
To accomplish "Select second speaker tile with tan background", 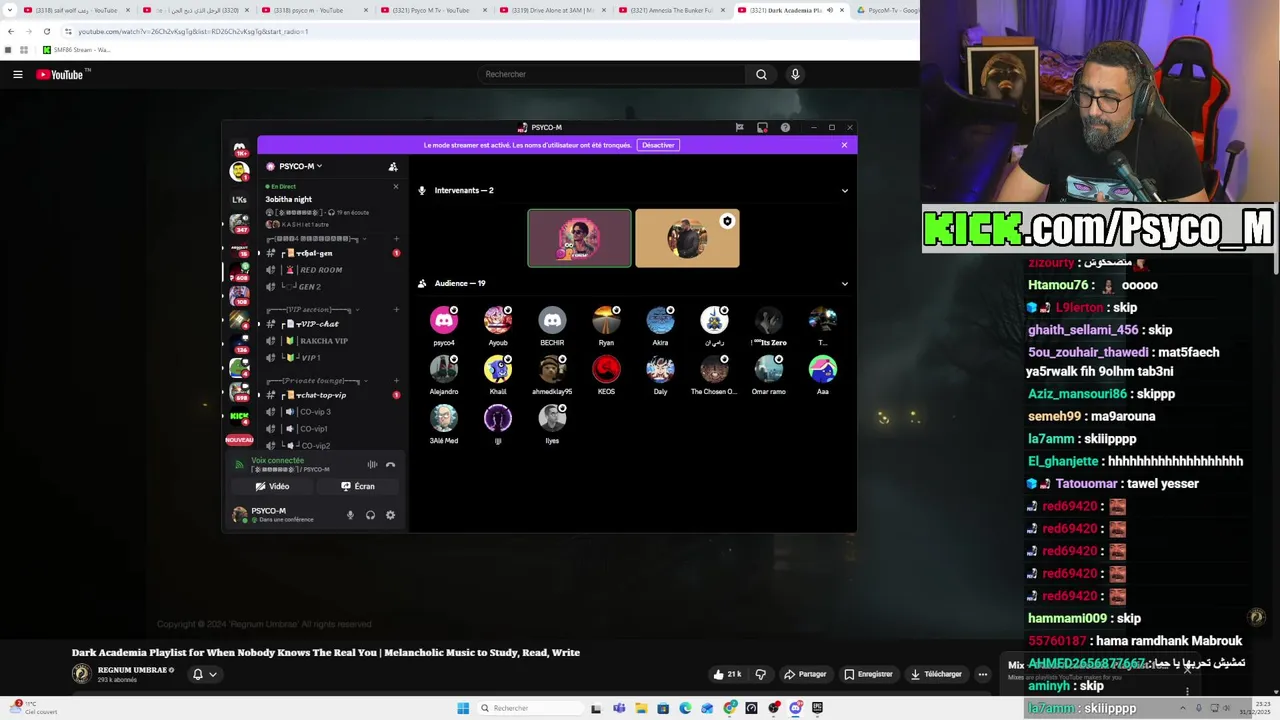I will tap(687, 238).
